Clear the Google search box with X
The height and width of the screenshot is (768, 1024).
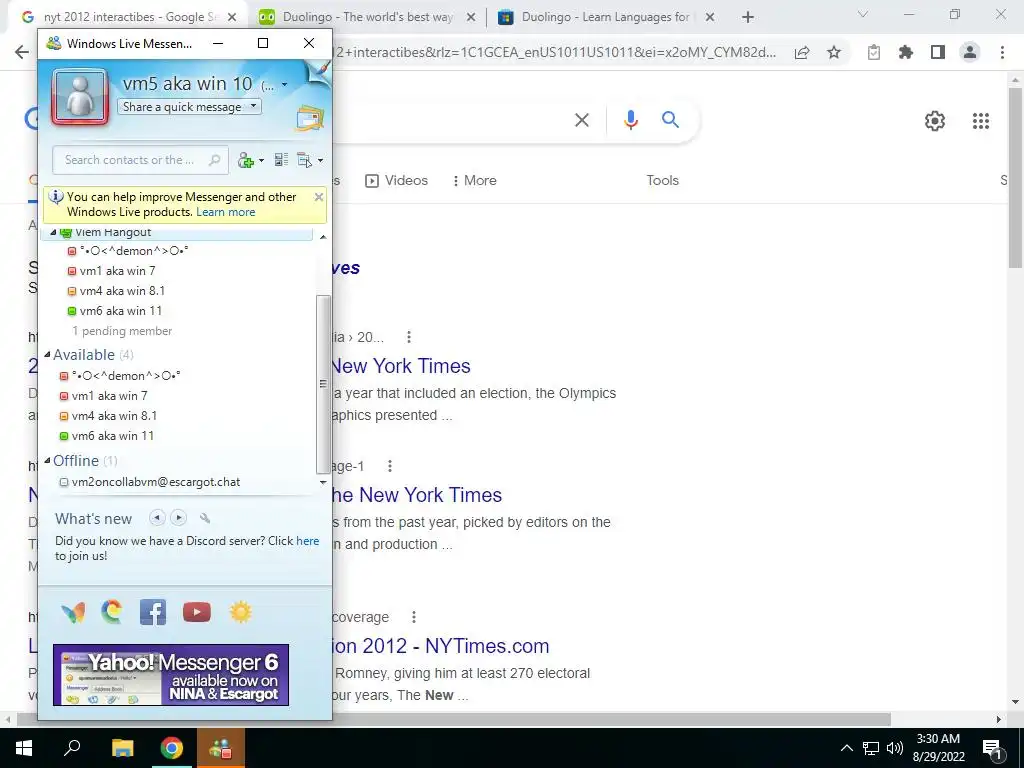(581, 120)
